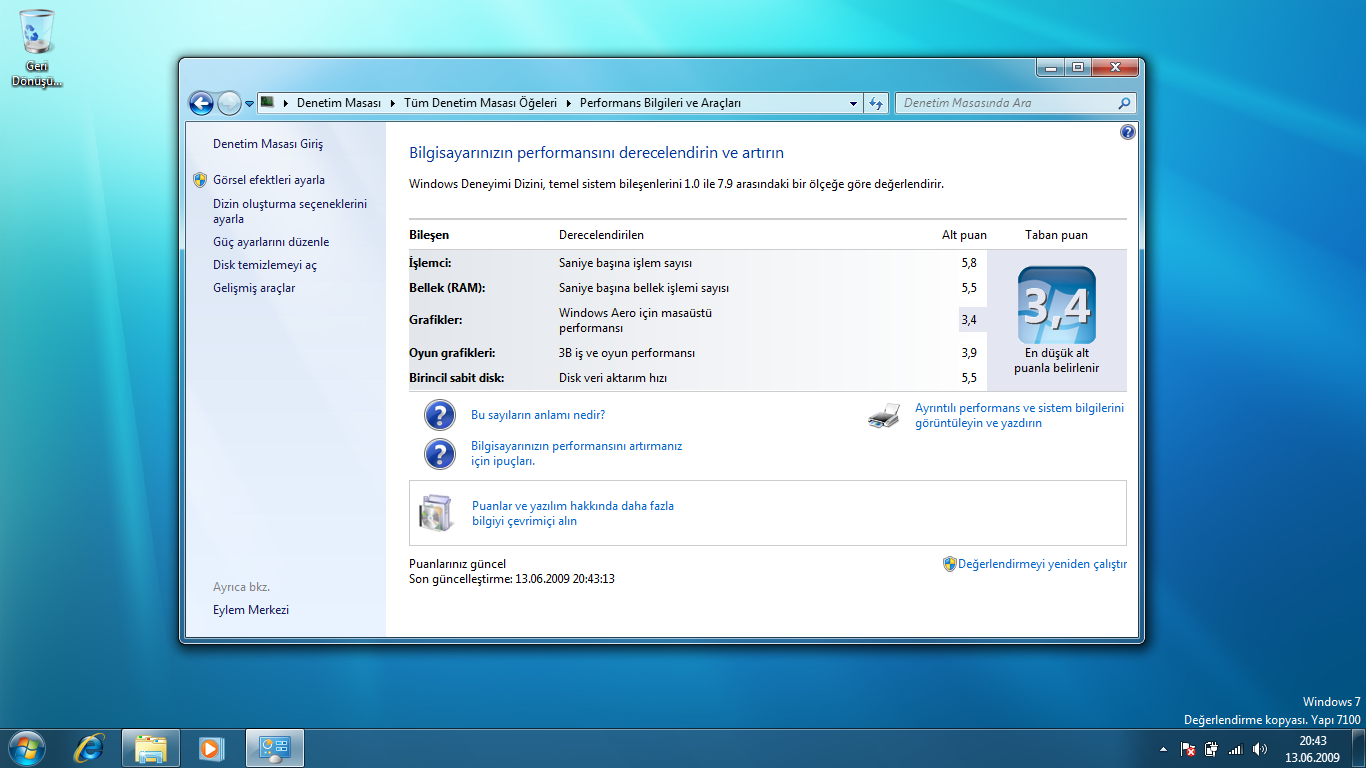This screenshot has width=1366, height=768.
Task: Click the Action Center flag tray icon
Action: [x=1189, y=749]
